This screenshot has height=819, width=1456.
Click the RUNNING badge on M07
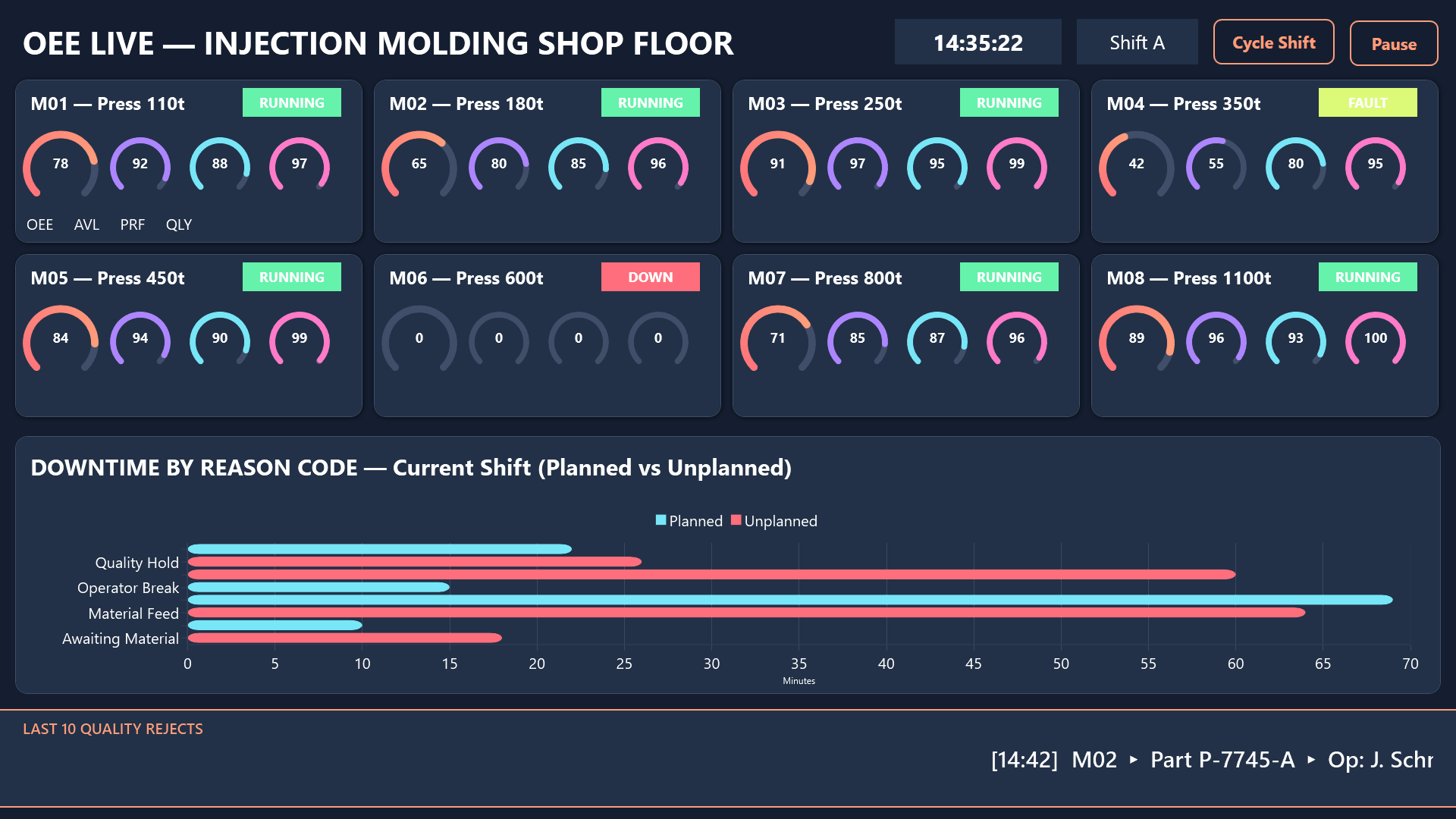(x=1009, y=277)
